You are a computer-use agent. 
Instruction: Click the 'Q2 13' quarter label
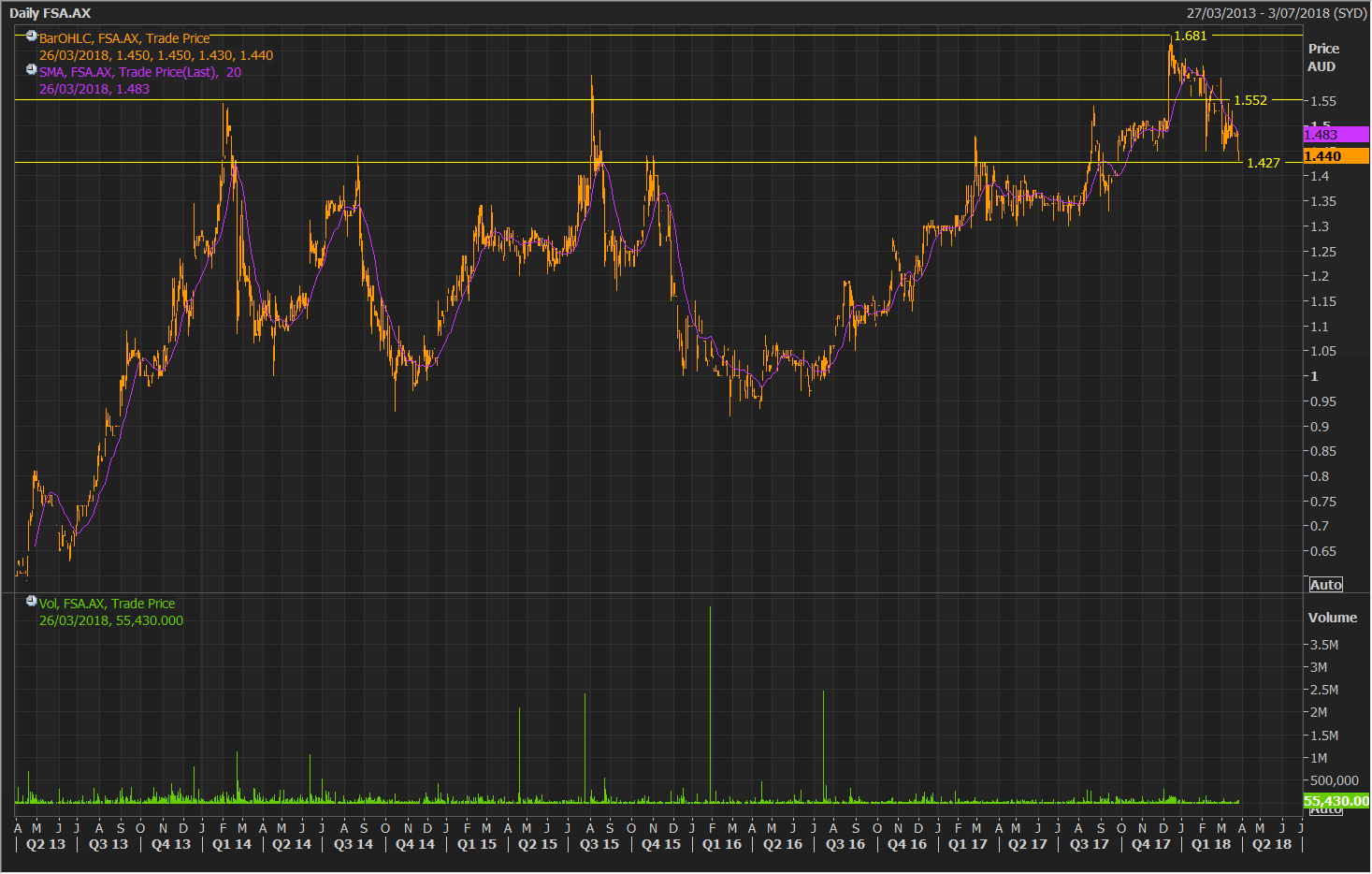point(46,844)
